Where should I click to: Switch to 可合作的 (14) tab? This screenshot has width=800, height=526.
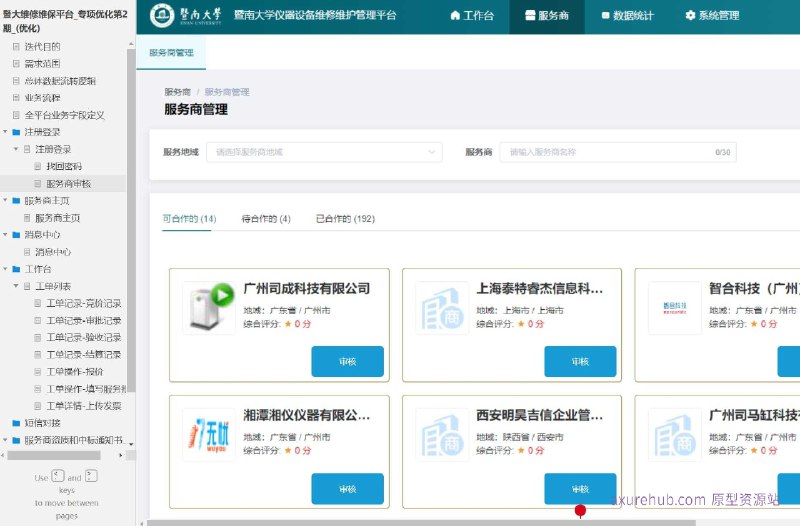pos(189,219)
